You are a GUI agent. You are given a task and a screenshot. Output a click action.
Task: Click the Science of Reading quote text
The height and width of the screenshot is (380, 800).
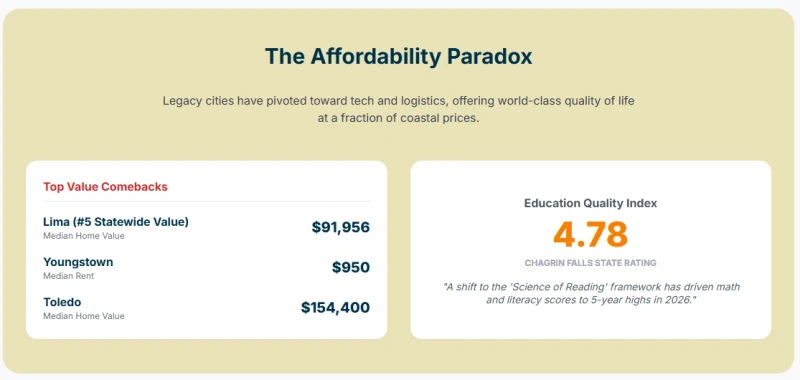(x=591, y=293)
